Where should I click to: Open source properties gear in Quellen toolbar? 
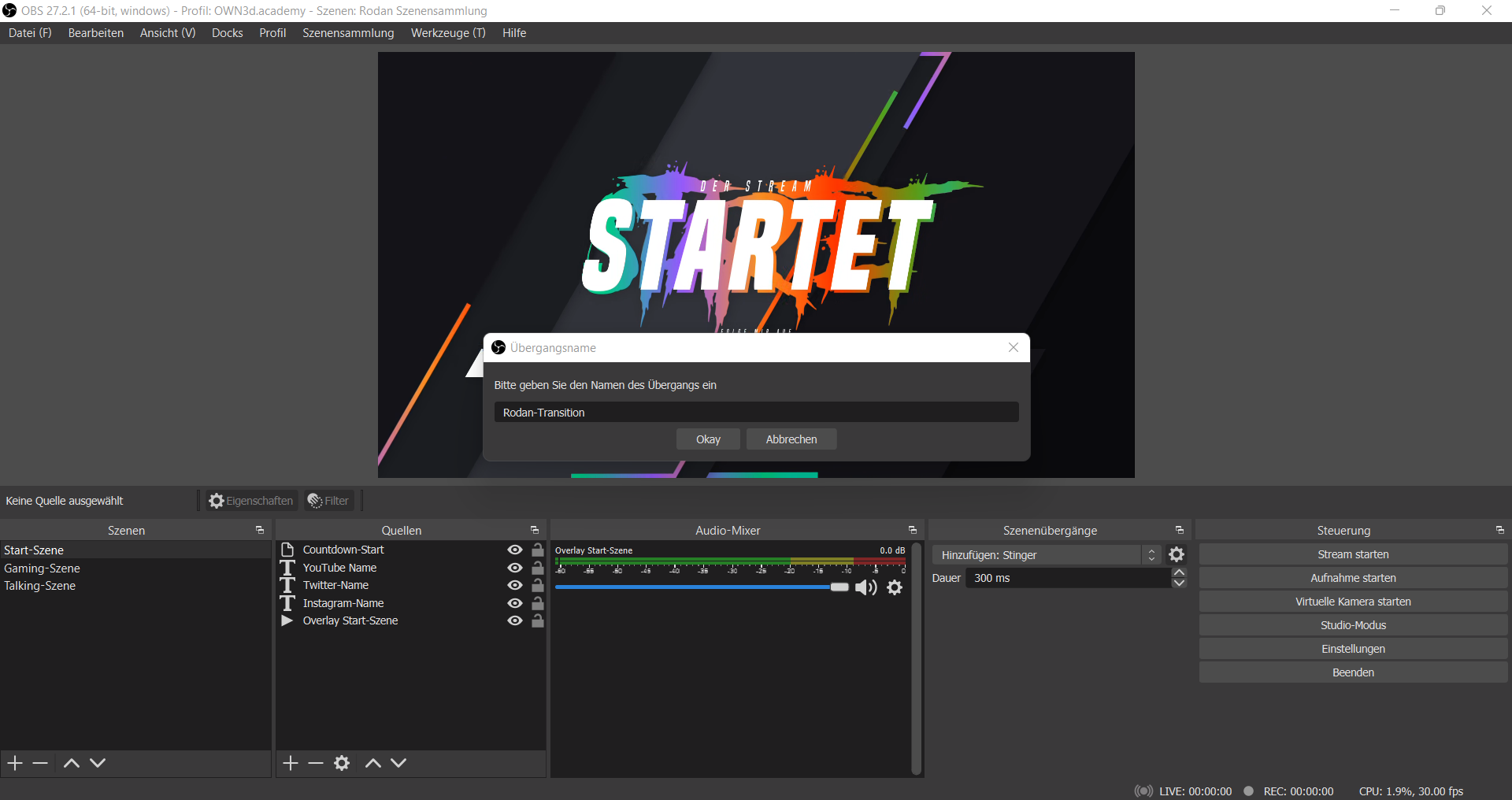[x=342, y=763]
